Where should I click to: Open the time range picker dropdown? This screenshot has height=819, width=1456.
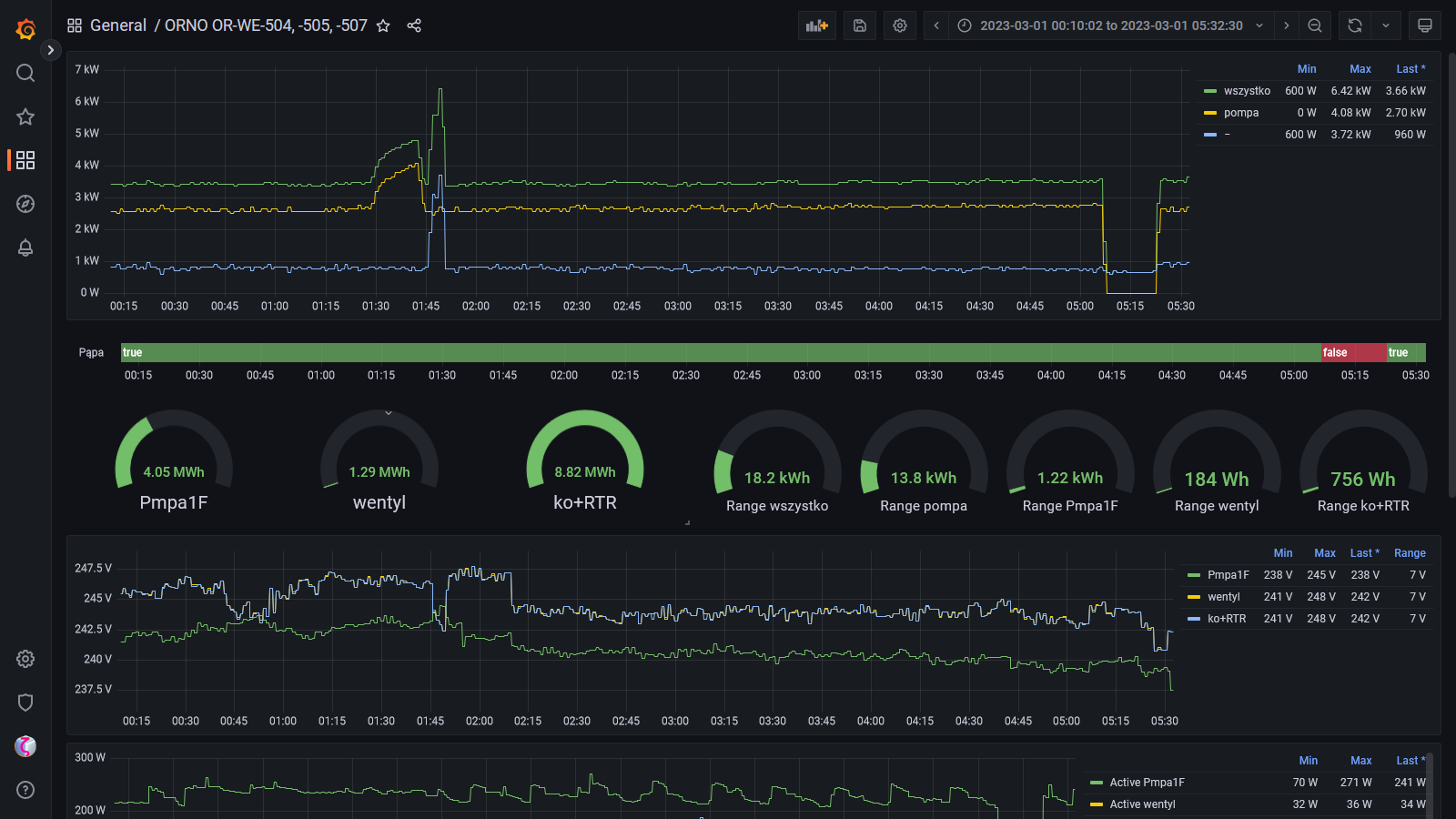[x=1110, y=25]
